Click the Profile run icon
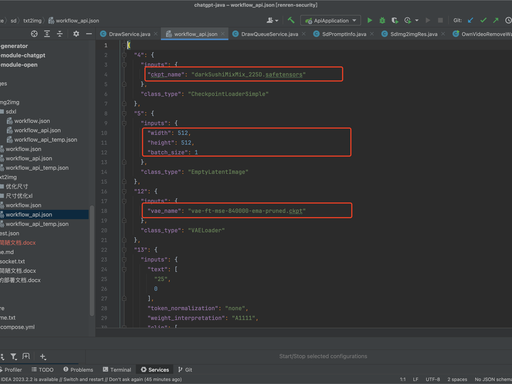512x384 pixels. point(407,20)
